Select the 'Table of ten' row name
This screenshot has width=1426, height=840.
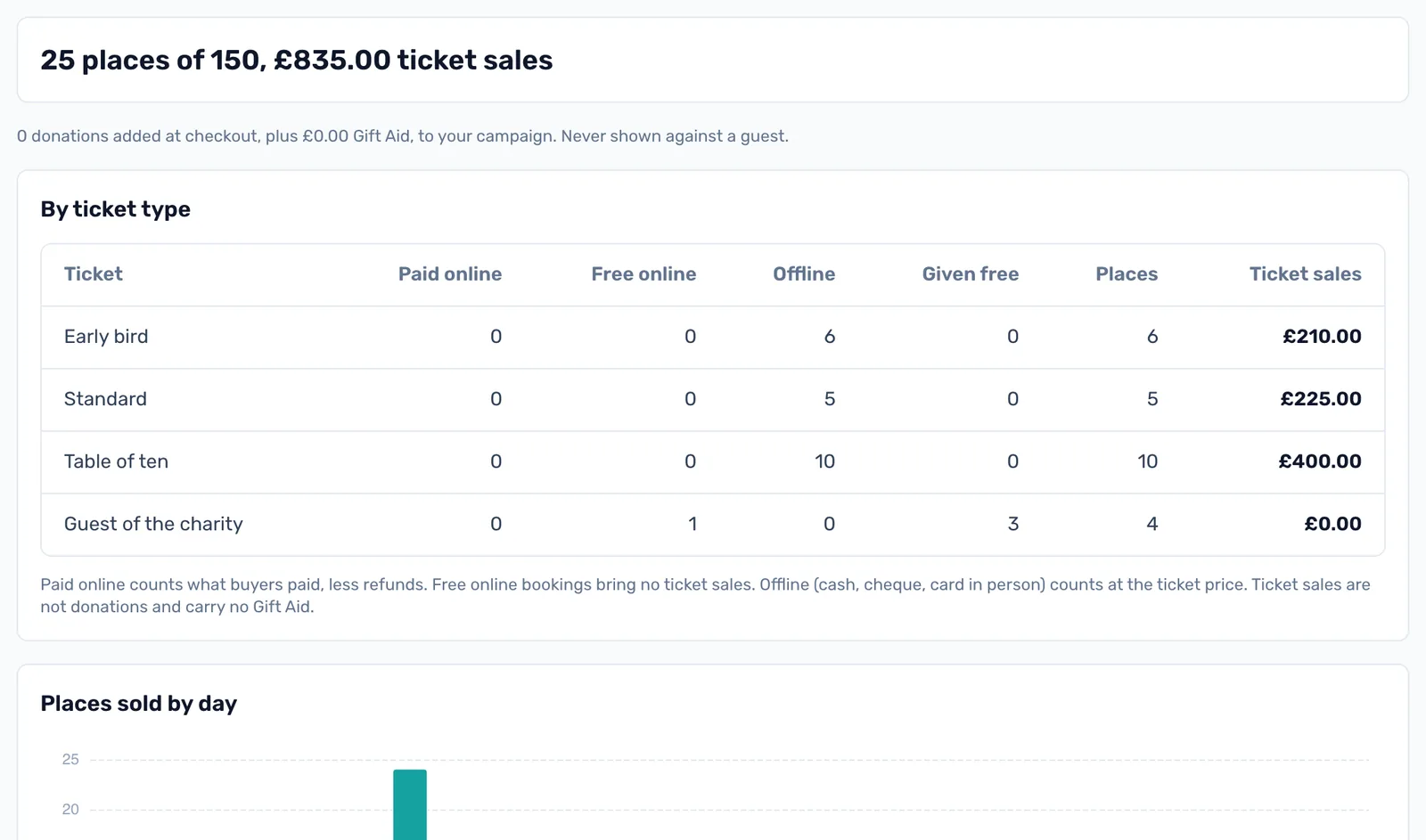pyautogui.click(x=116, y=461)
